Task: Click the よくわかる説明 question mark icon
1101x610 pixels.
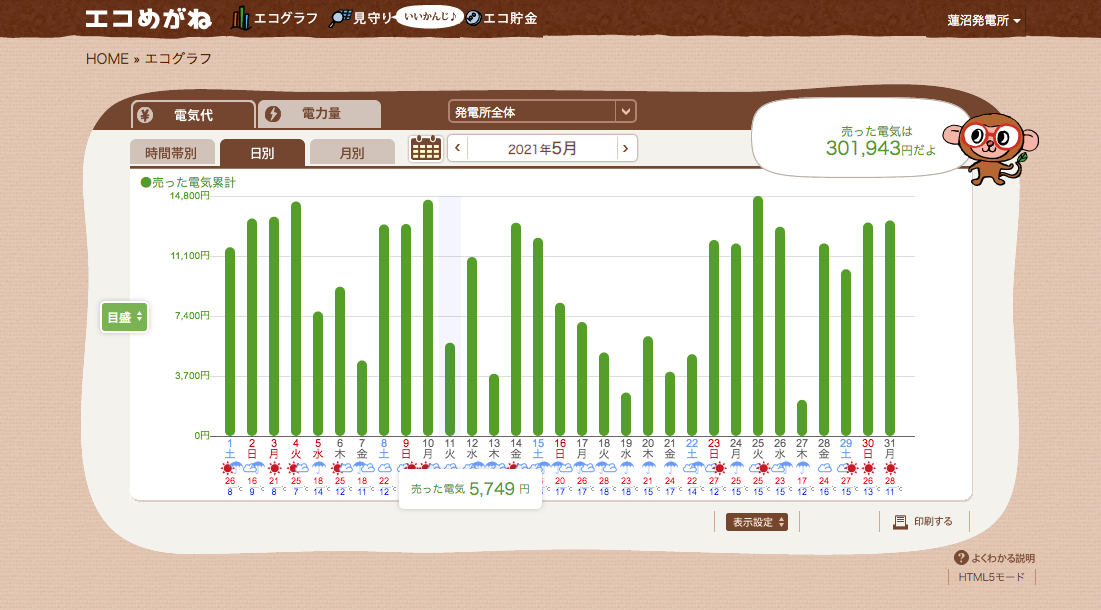Action: (961, 558)
